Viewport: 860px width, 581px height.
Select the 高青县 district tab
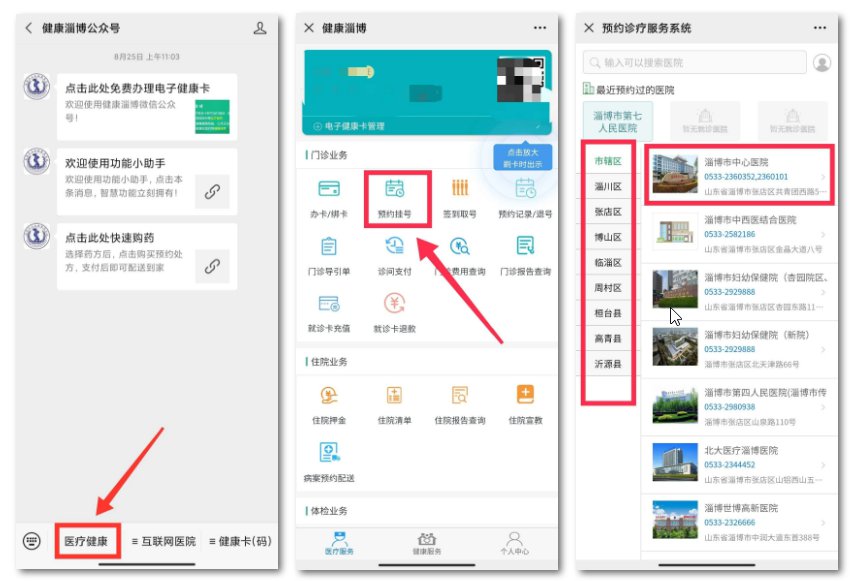coord(608,339)
